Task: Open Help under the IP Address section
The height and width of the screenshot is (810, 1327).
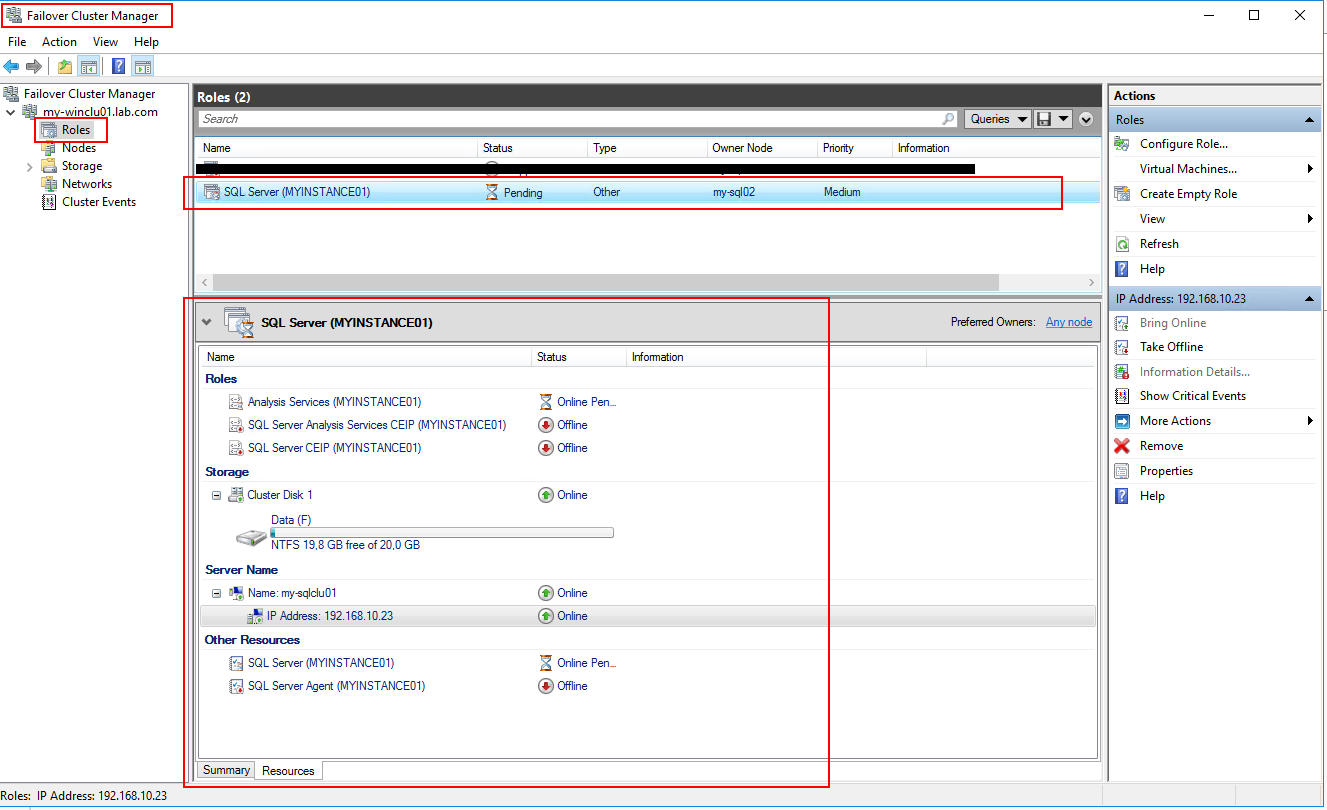Action: (x=1152, y=496)
